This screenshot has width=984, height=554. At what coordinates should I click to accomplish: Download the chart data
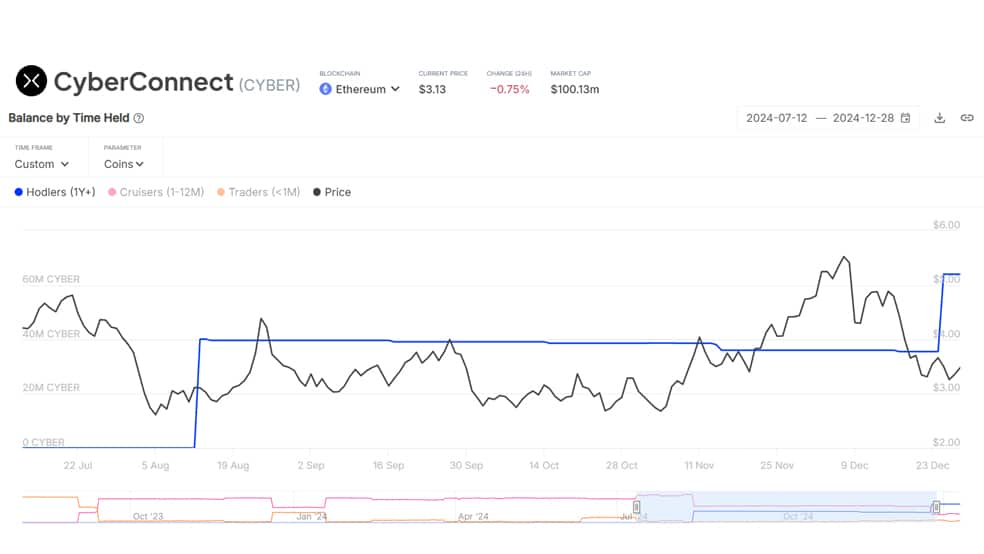[x=939, y=118]
